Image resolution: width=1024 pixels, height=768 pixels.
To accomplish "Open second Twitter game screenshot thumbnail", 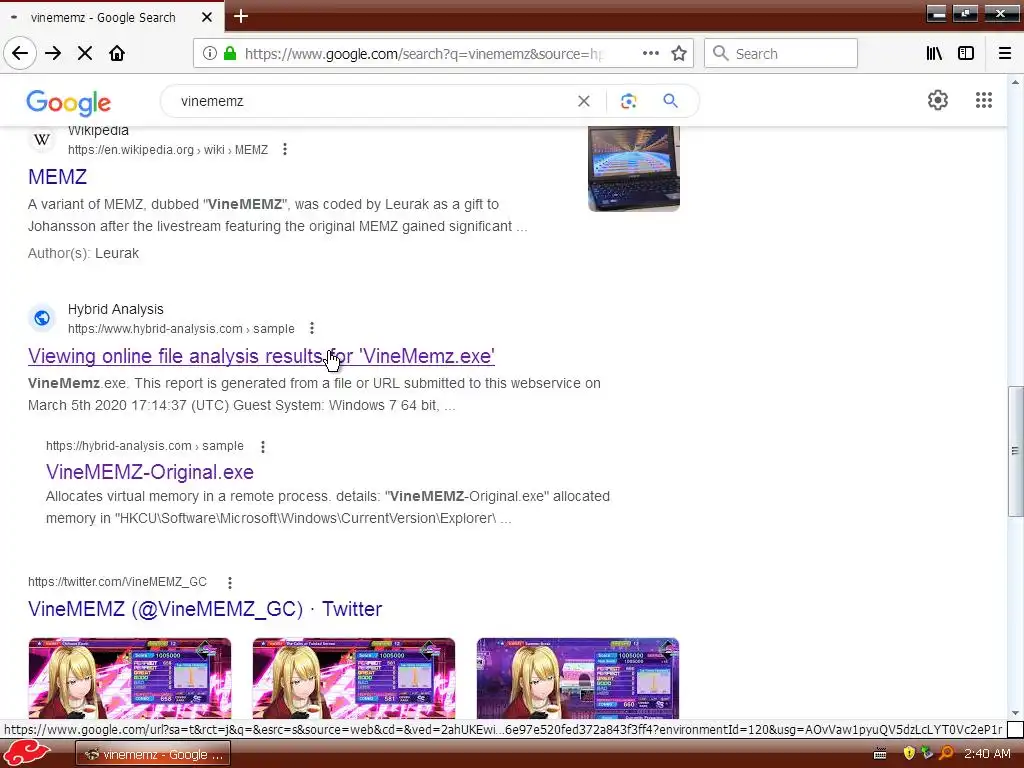I will click(354, 679).
